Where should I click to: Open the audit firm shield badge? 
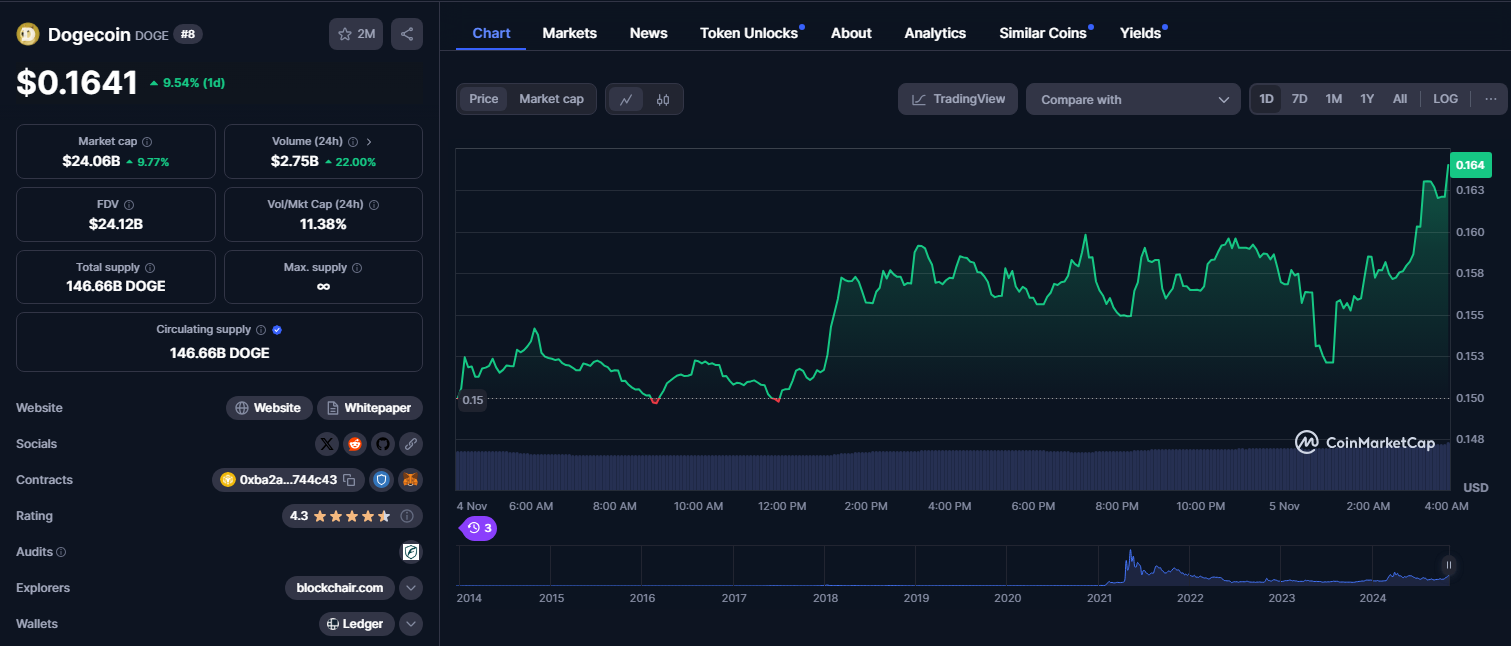(411, 552)
